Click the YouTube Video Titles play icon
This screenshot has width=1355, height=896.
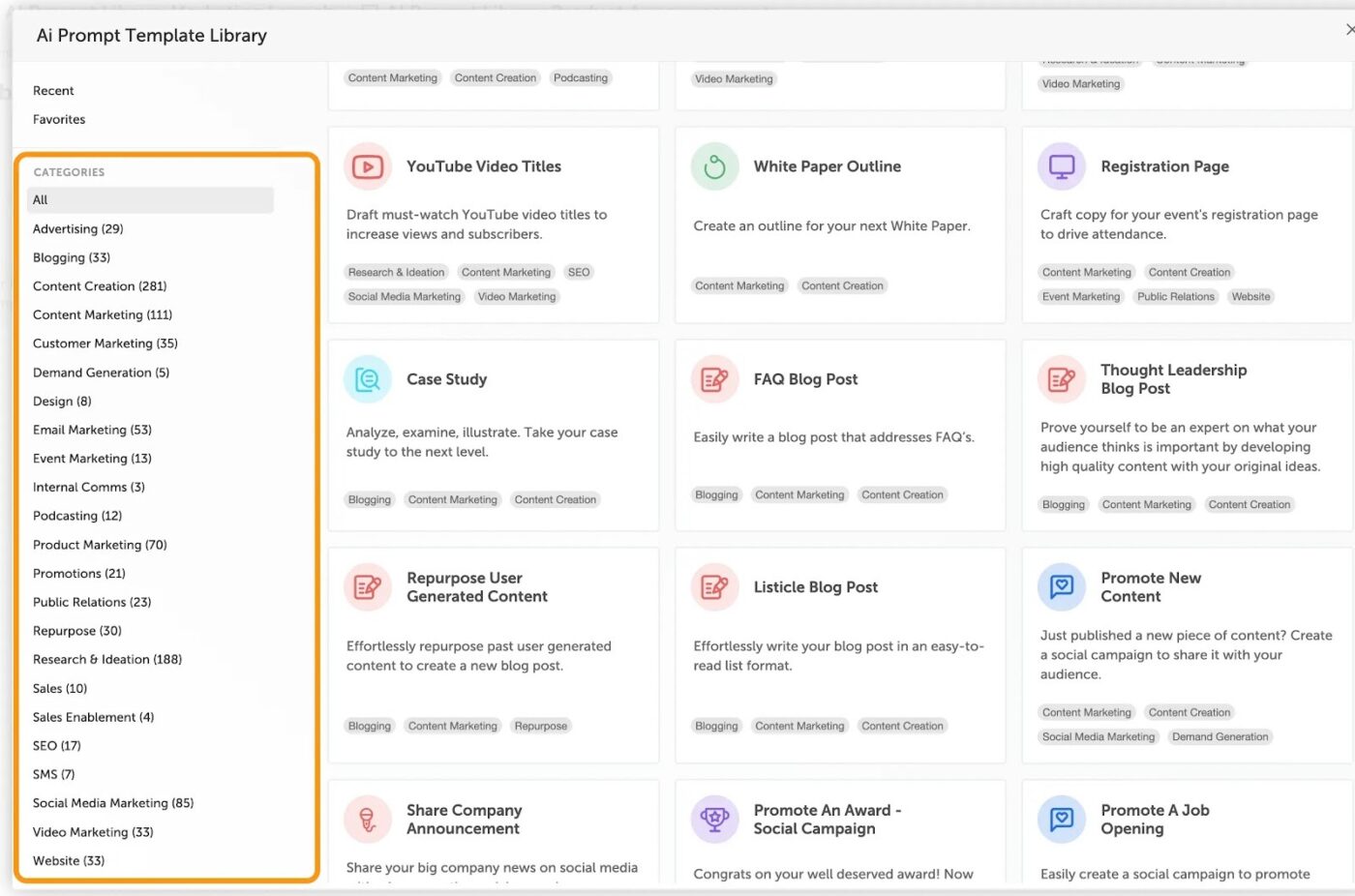[x=367, y=165]
